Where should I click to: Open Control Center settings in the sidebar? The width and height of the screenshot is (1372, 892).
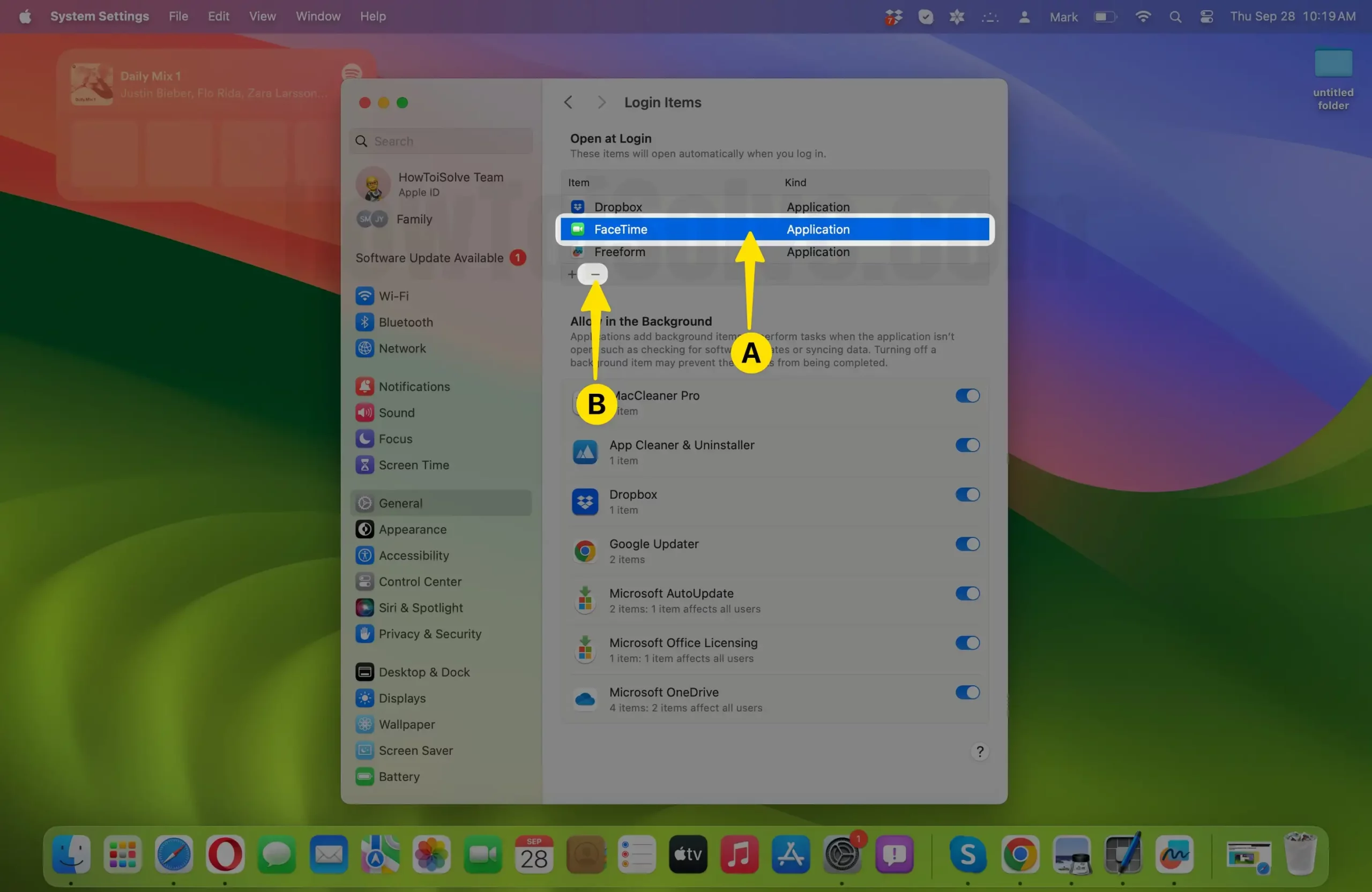pos(441,581)
